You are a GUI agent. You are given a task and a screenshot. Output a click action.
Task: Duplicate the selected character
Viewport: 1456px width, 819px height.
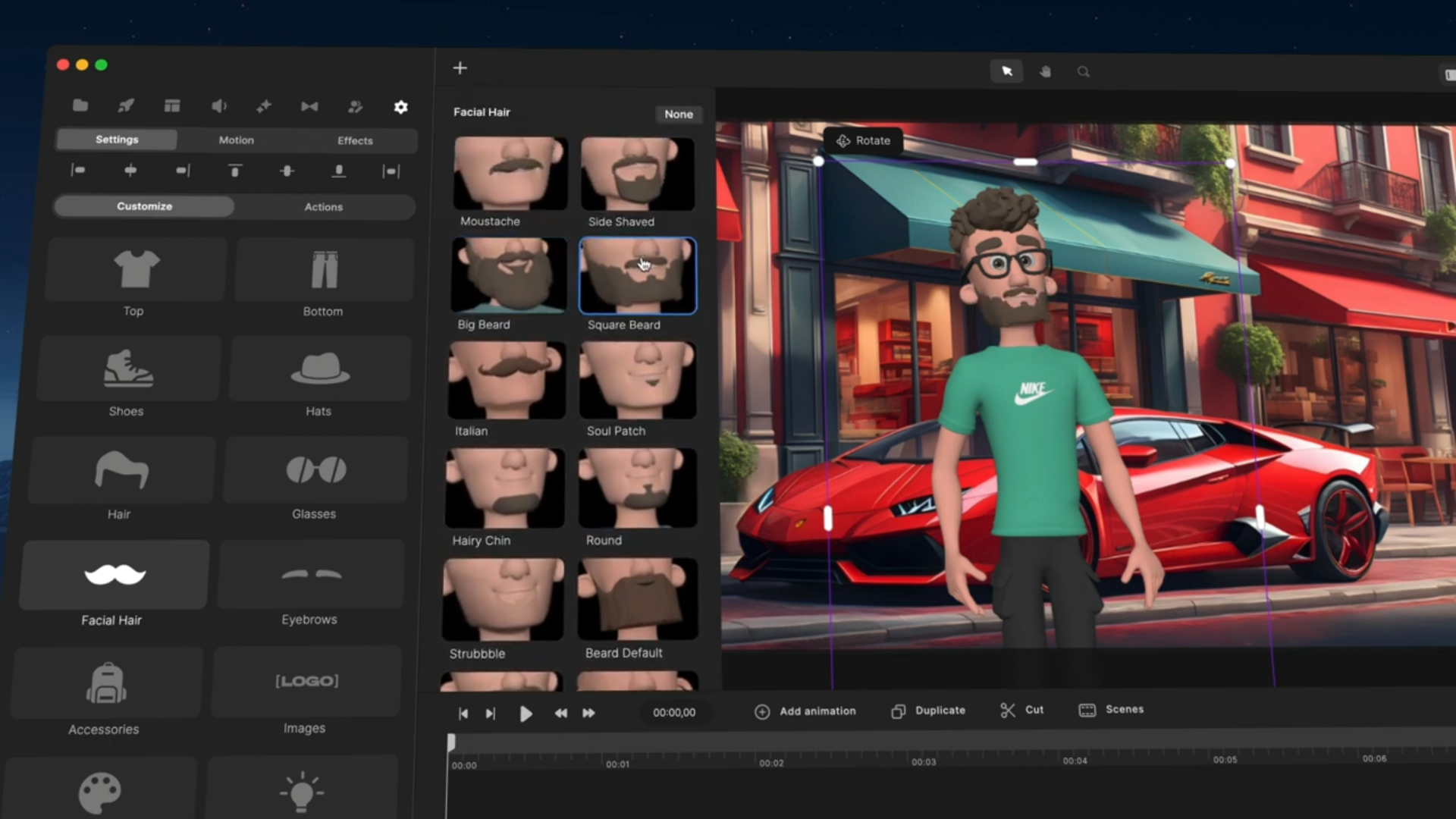(x=928, y=711)
